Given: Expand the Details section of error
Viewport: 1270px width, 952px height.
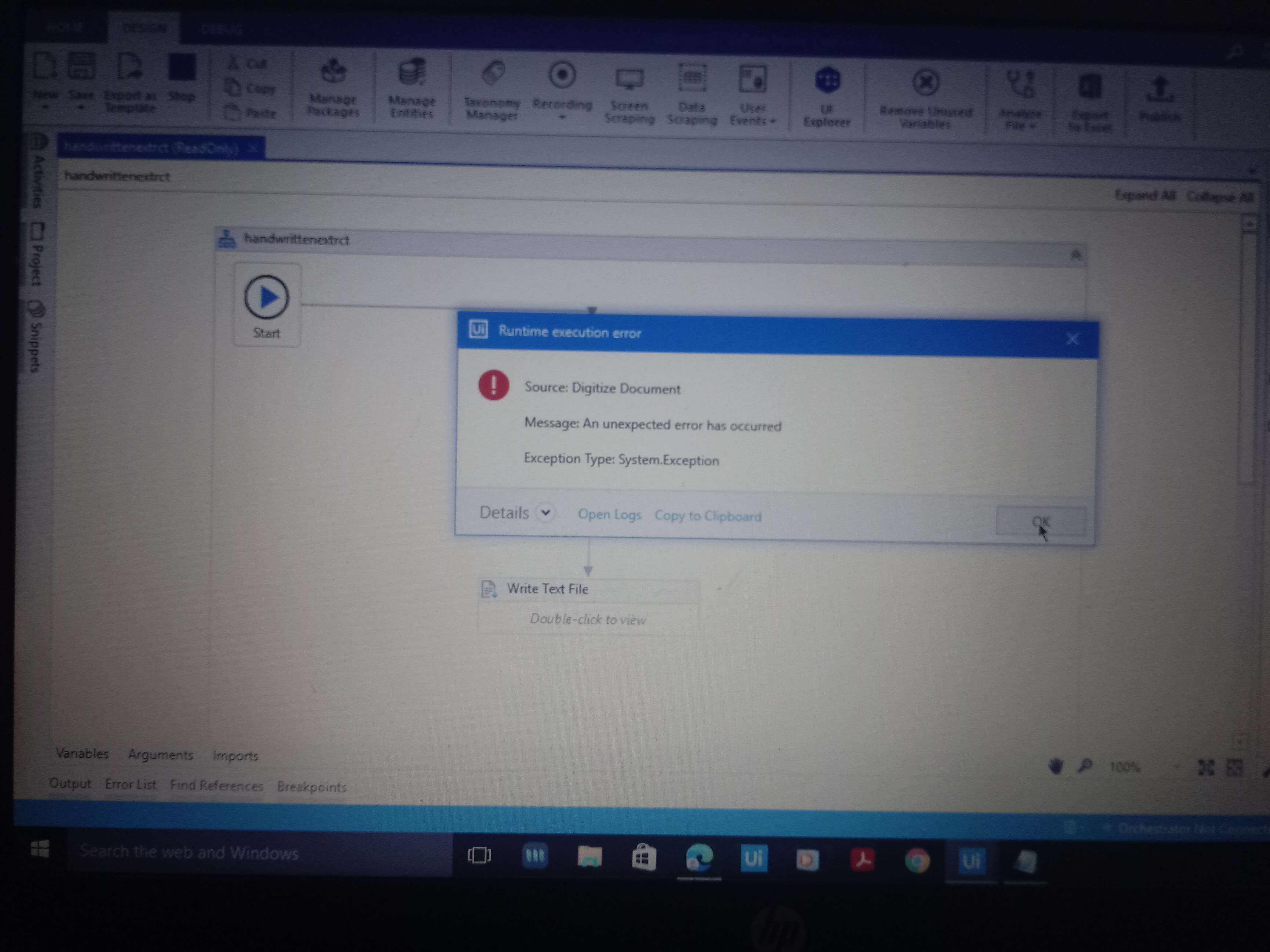Looking at the screenshot, I should [546, 512].
